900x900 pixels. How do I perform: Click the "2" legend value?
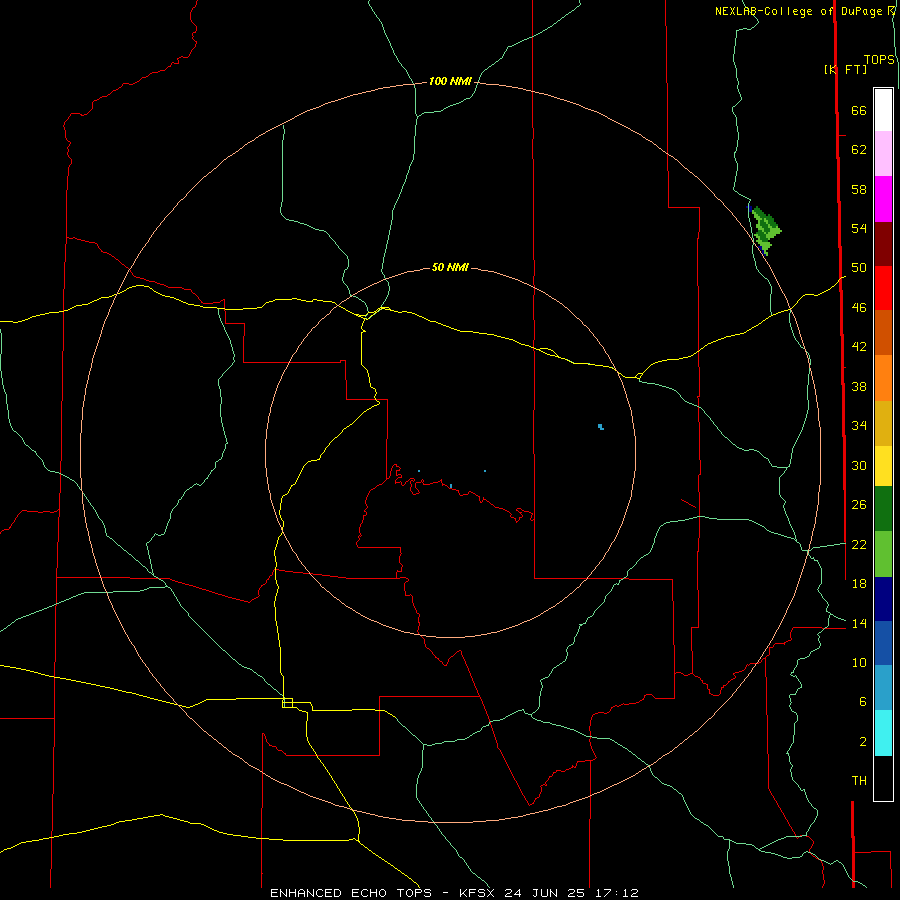[x=863, y=742]
